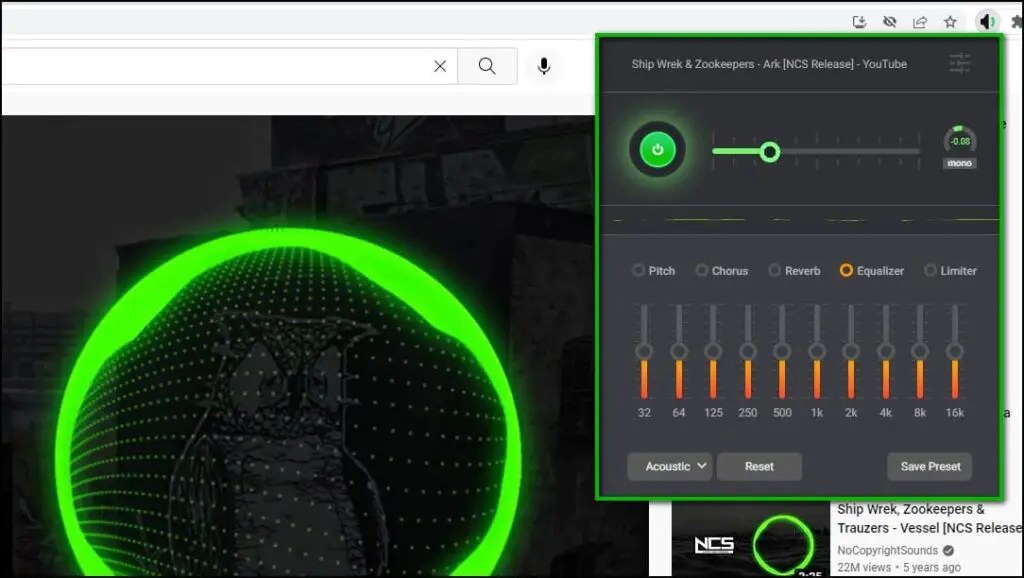Viewport: 1024px width, 578px height.
Task: Open the audio extension's settings sliders icon
Action: [959, 63]
